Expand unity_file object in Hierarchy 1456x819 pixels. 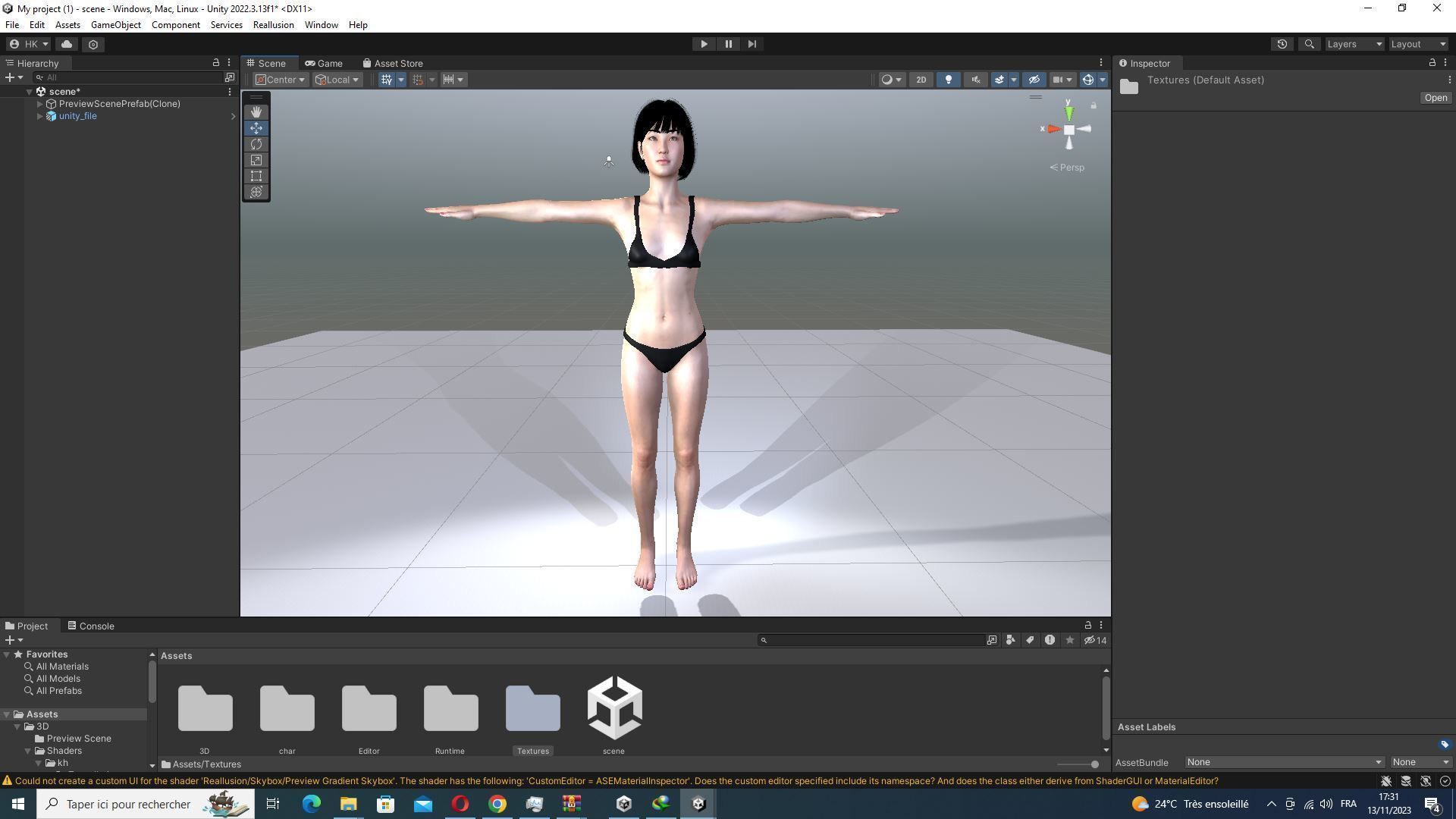[x=39, y=116]
